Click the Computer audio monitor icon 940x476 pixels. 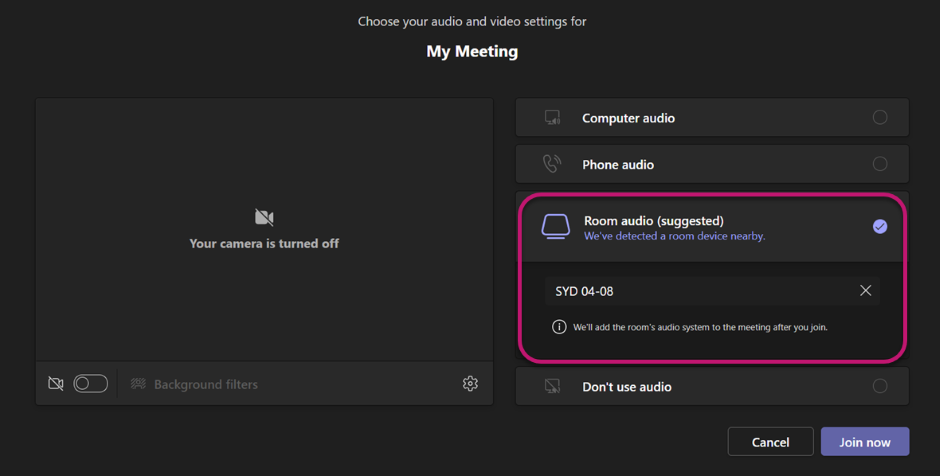click(552, 118)
